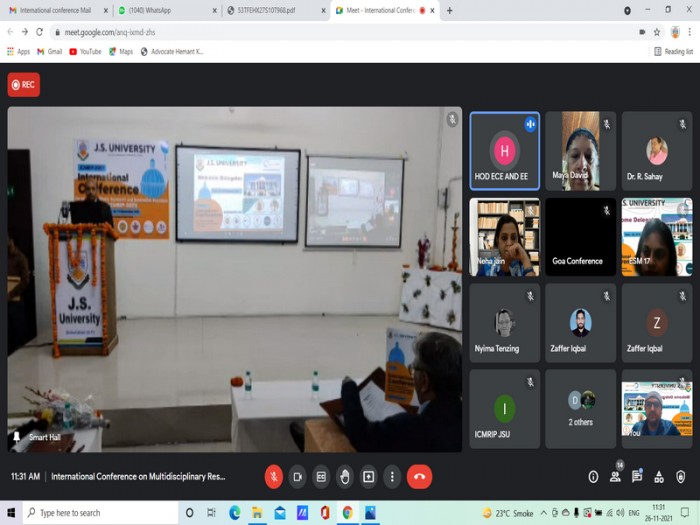This screenshot has width=700, height=525.
Task: Open the in-call chat messages icon
Action: 637,476
